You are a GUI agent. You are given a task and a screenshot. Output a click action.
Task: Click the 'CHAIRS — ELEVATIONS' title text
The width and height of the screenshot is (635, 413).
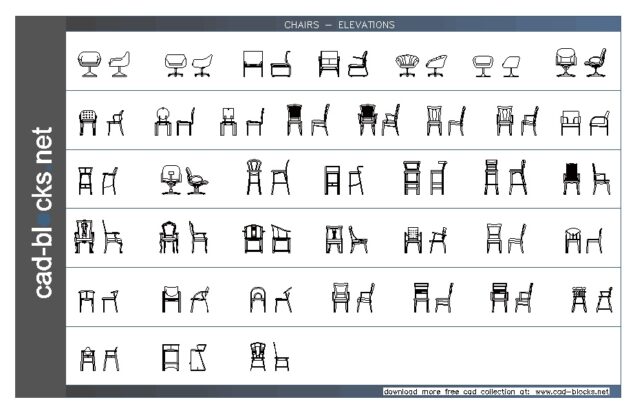339,25
